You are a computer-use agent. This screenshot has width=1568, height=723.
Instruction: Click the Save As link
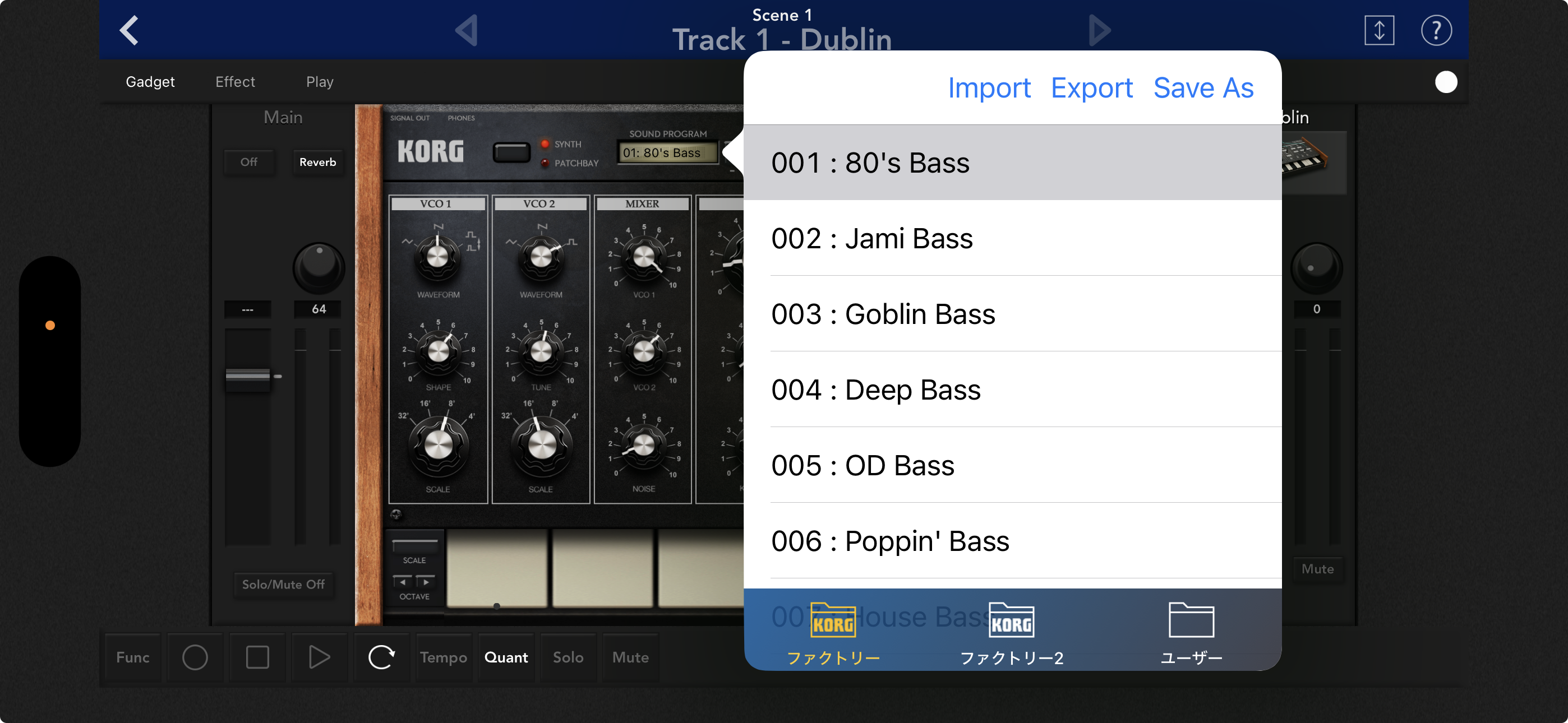pyautogui.click(x=1203, y=88)
